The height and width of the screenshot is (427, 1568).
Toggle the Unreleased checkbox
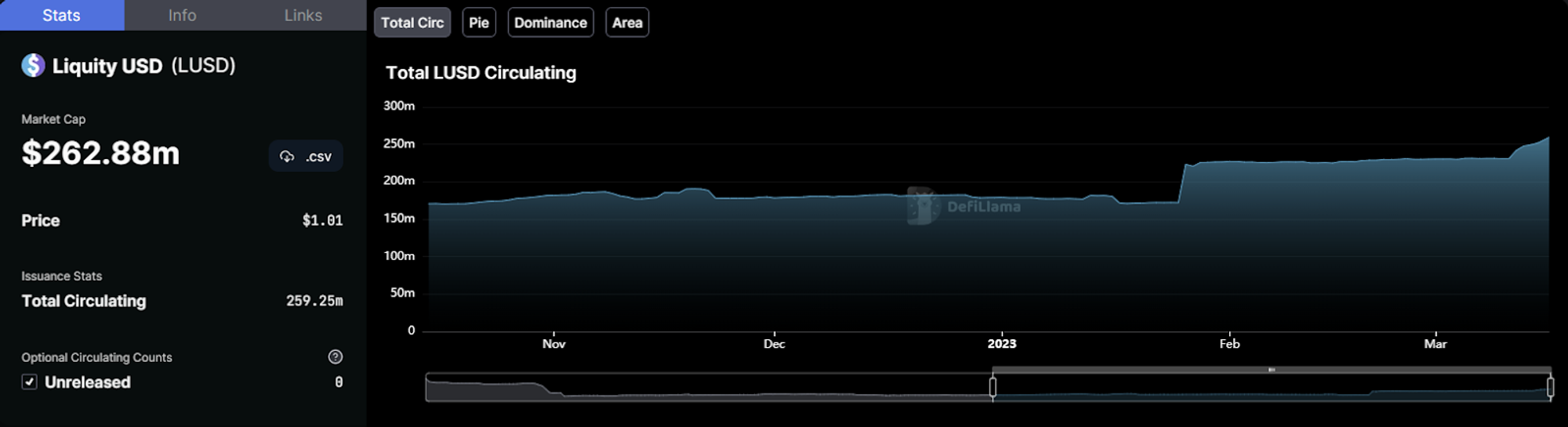pyautogui.click(x=30, y=382)
